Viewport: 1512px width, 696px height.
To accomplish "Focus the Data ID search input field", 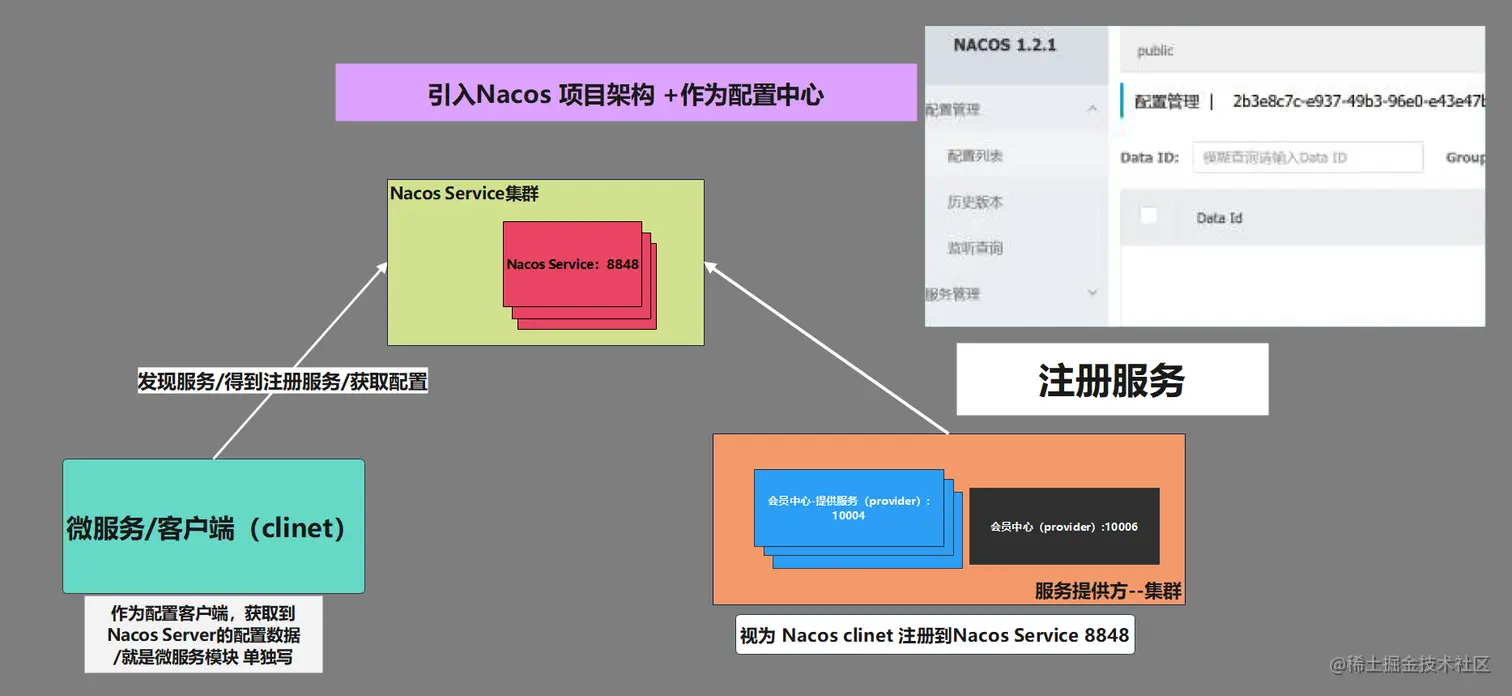I will [x=1307, y=158].
